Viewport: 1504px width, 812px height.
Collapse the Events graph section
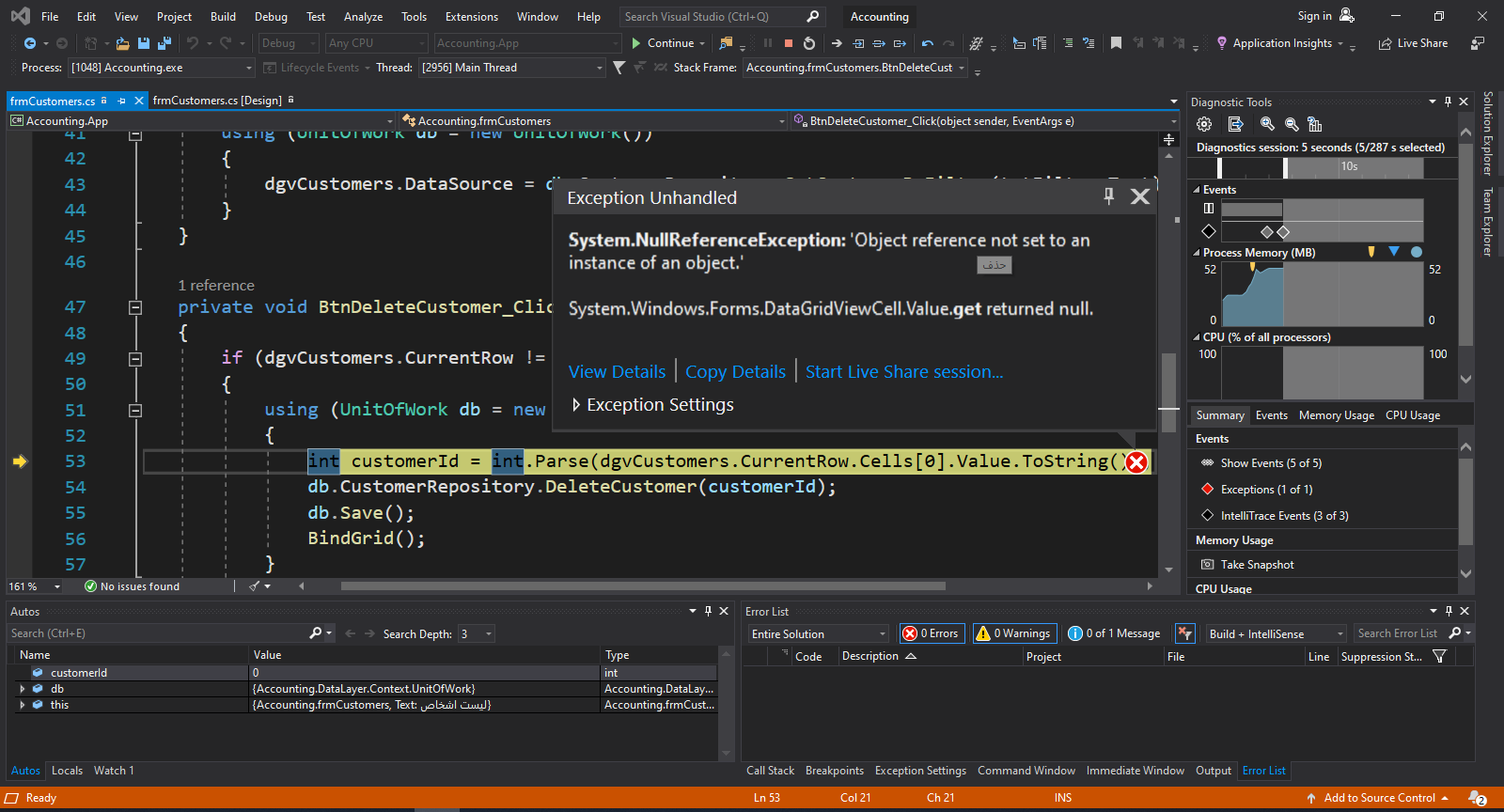pos(1197,190)
